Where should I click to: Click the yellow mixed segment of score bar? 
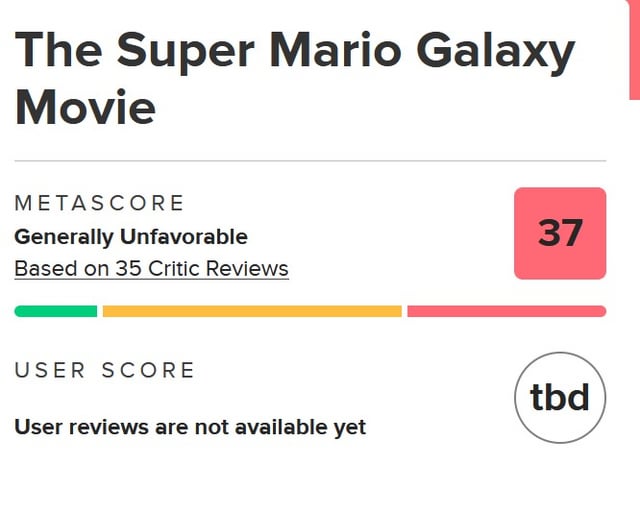251,311
